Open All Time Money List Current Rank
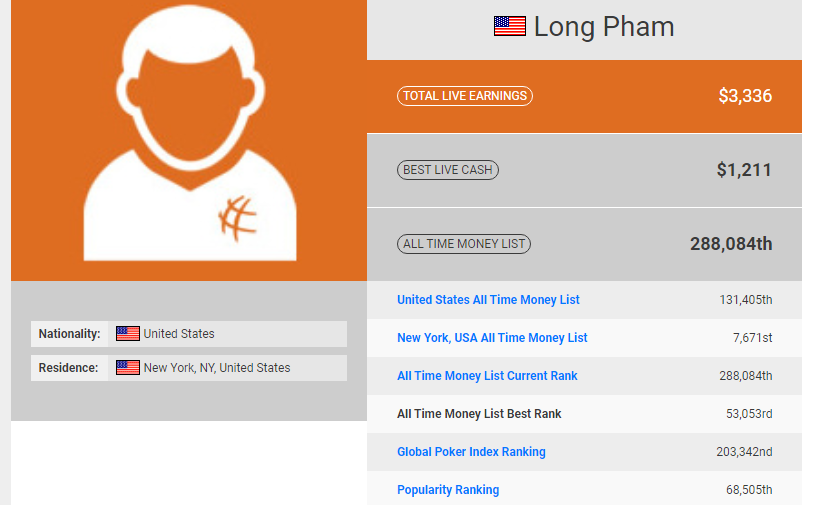Screen dimensions: 816x505 487,376
